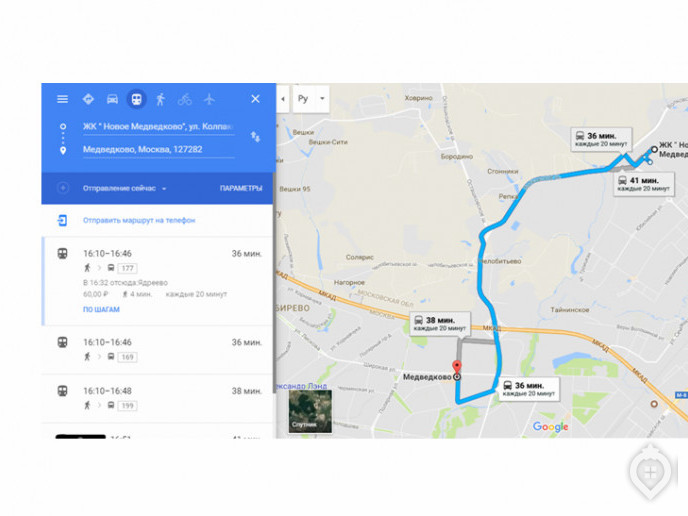Expand the 'Отправление сейчас' departure dropdown

point(125,188)
